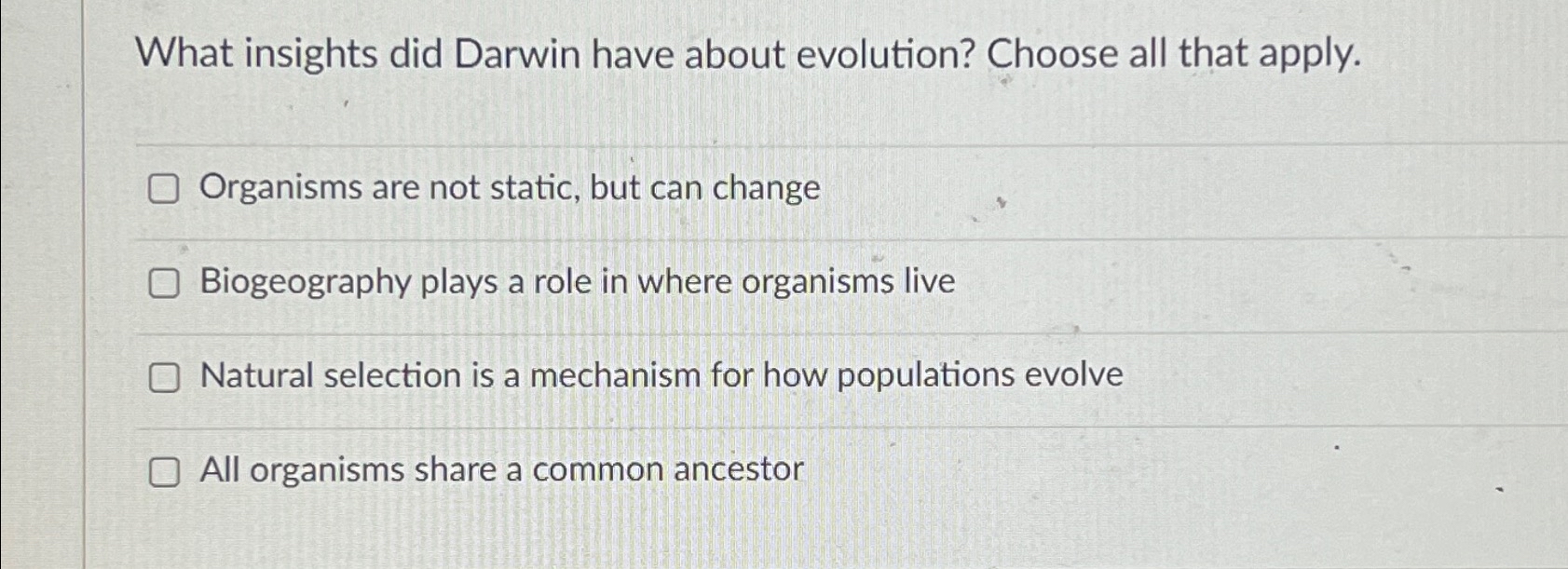Check the 'Organisms are not static, but can change' checkbox
The height and width of the screenshot is (569, 1568).
click(x=166, y=190)
